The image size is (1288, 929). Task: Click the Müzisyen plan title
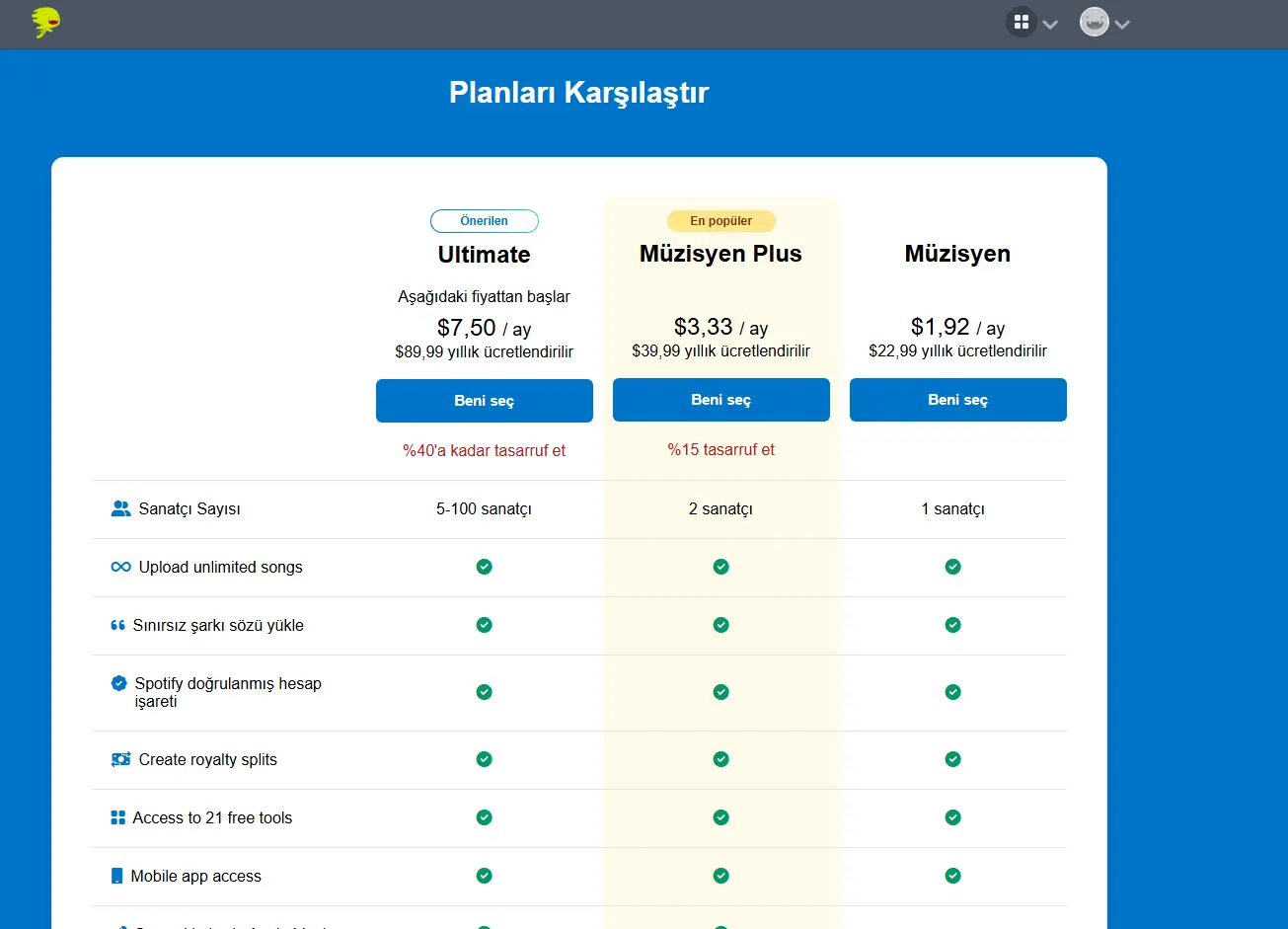(958, 254)
